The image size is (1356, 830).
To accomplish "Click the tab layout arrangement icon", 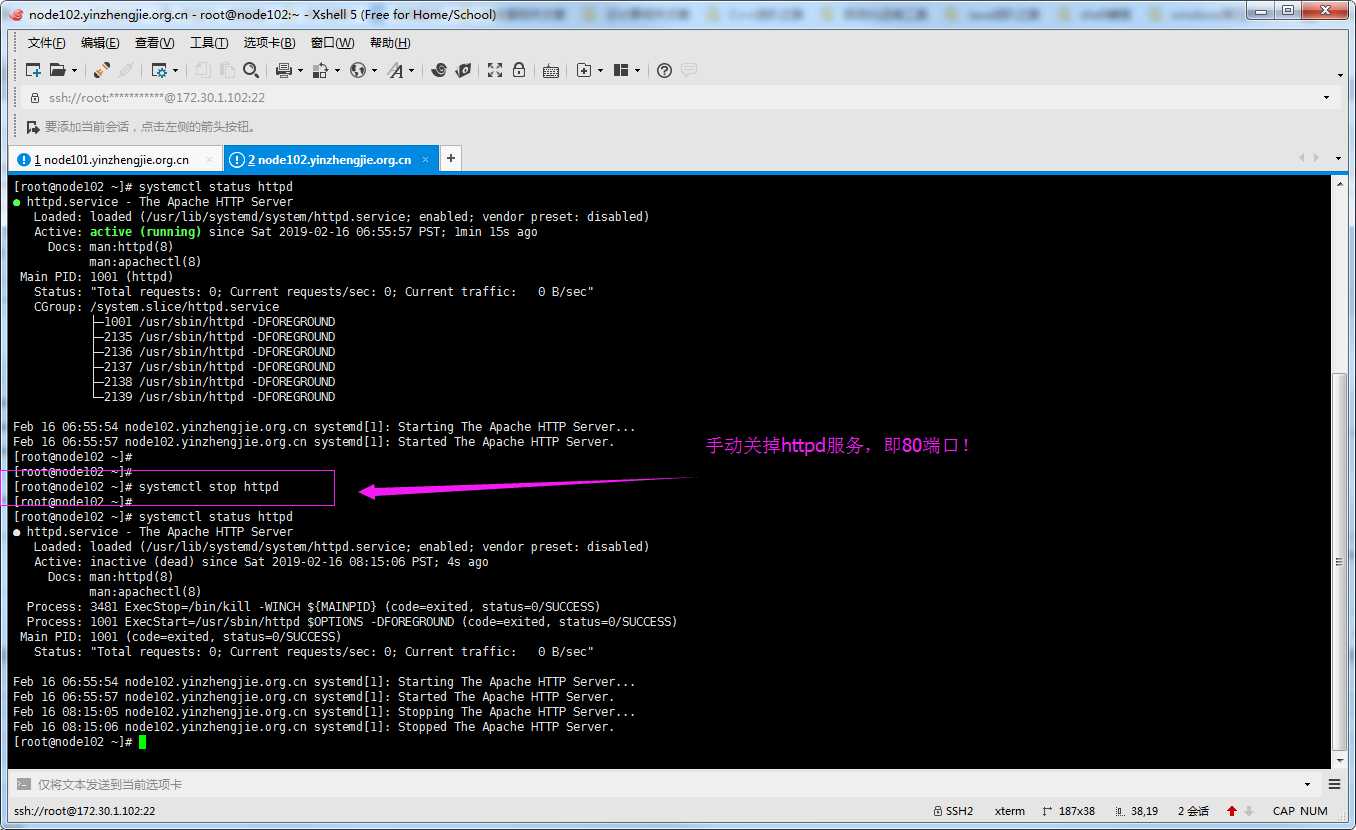I will click(x=621, y=70).
